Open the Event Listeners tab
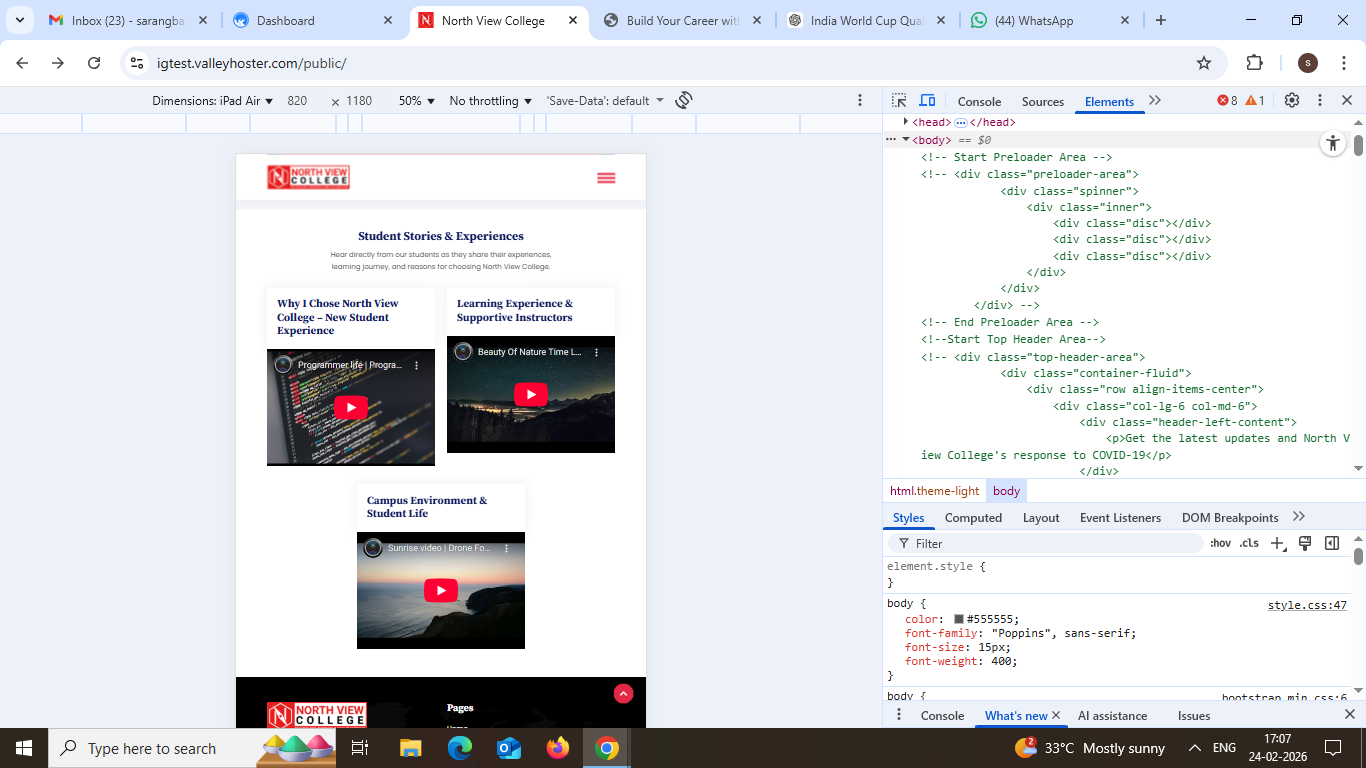 point(1120,518)
